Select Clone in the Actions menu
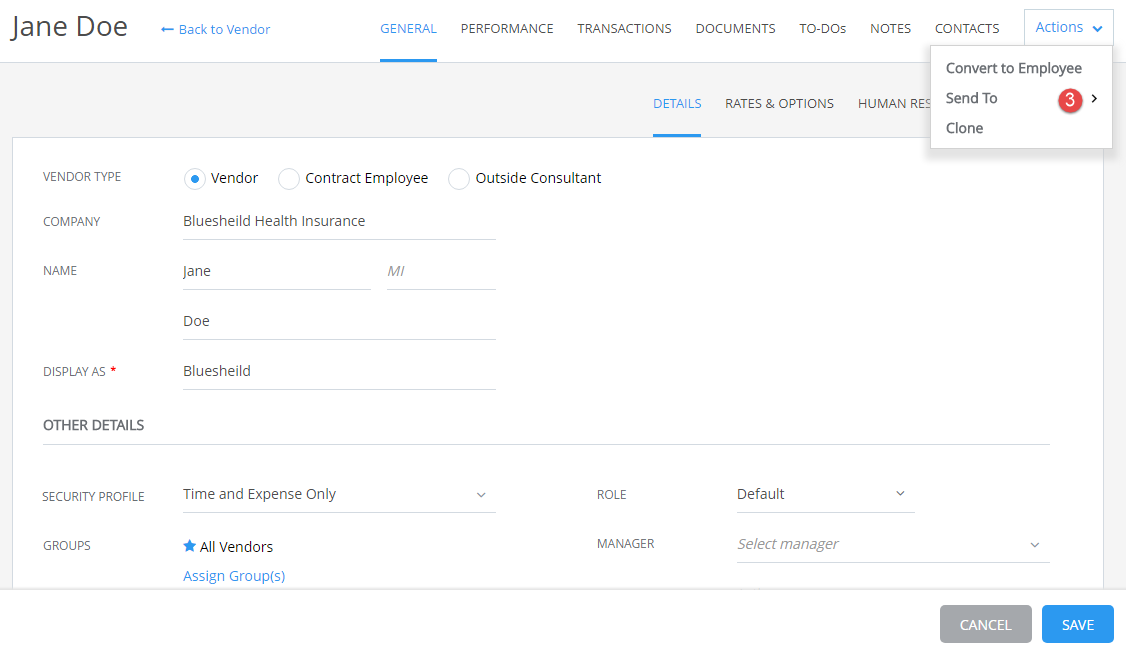The width and height of the screenshot is (1126, 658). point(964,128)
